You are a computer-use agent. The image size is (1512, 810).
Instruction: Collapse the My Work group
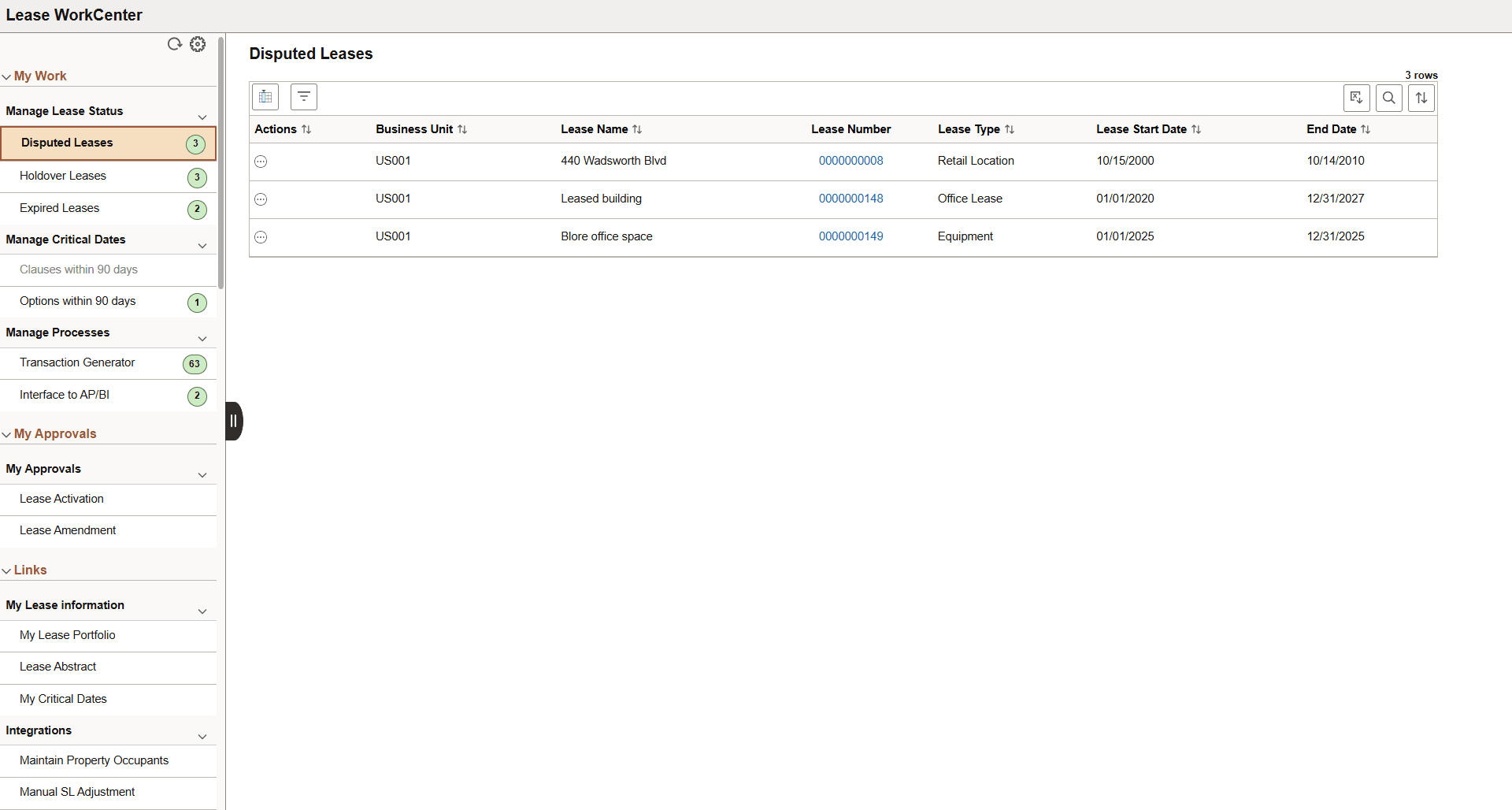[6, 76]
